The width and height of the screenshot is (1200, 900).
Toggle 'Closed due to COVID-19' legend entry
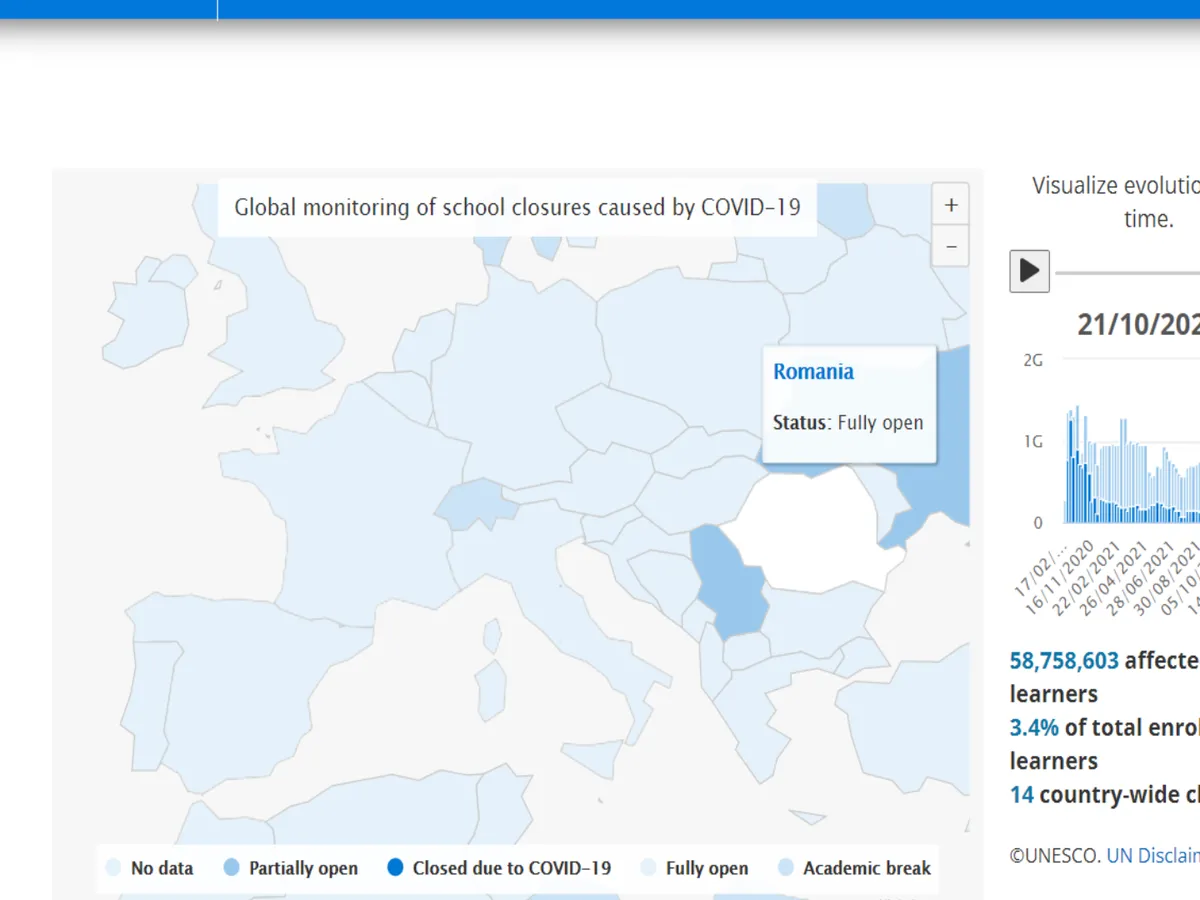click(499, 868)
